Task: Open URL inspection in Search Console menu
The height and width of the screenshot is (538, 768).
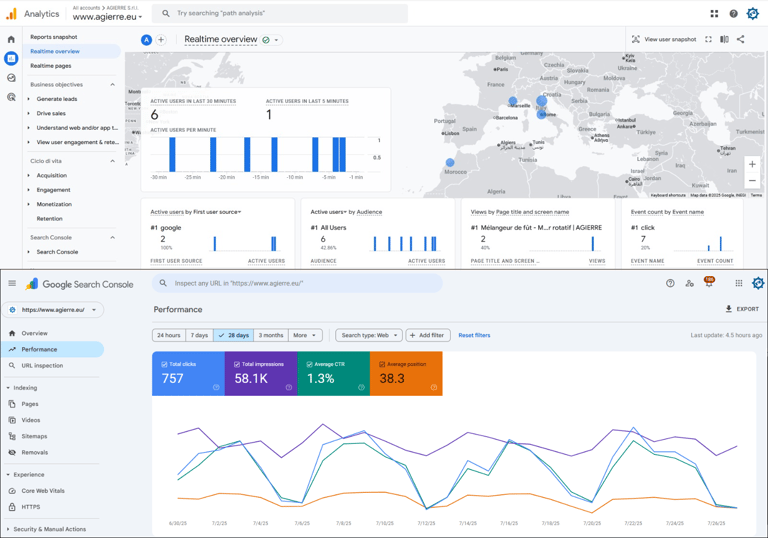Action: [x=42, y=366]
